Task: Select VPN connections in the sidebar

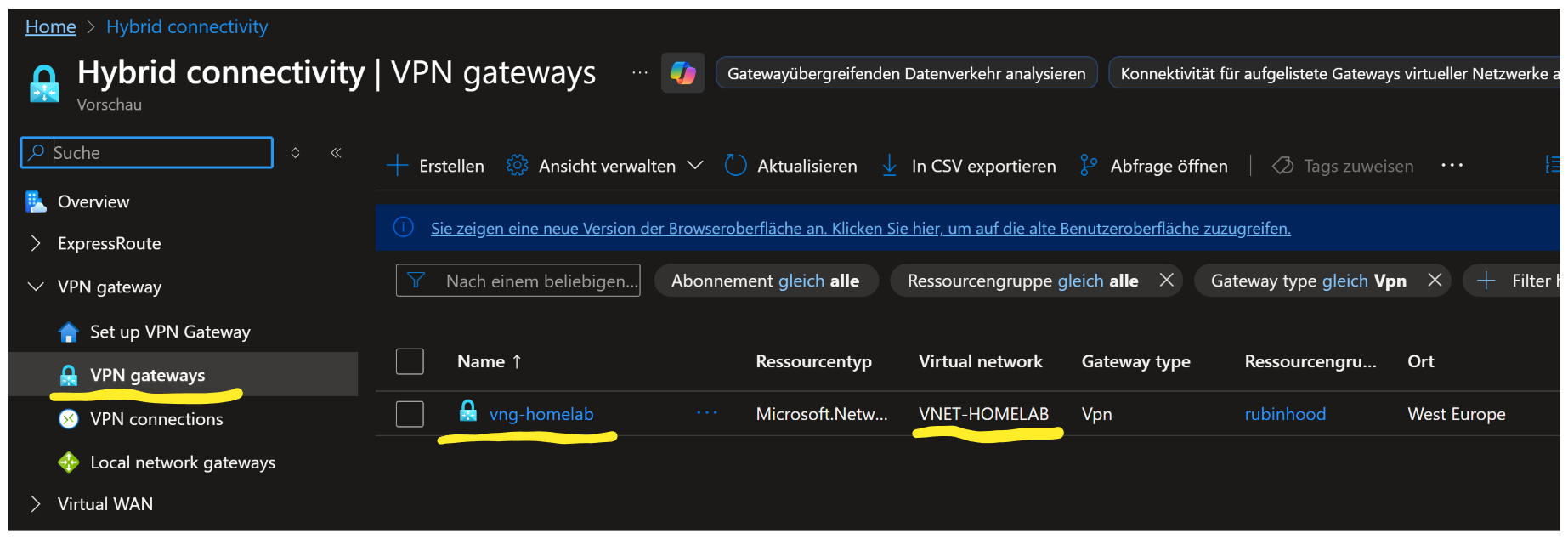Action: pos(156,419)
